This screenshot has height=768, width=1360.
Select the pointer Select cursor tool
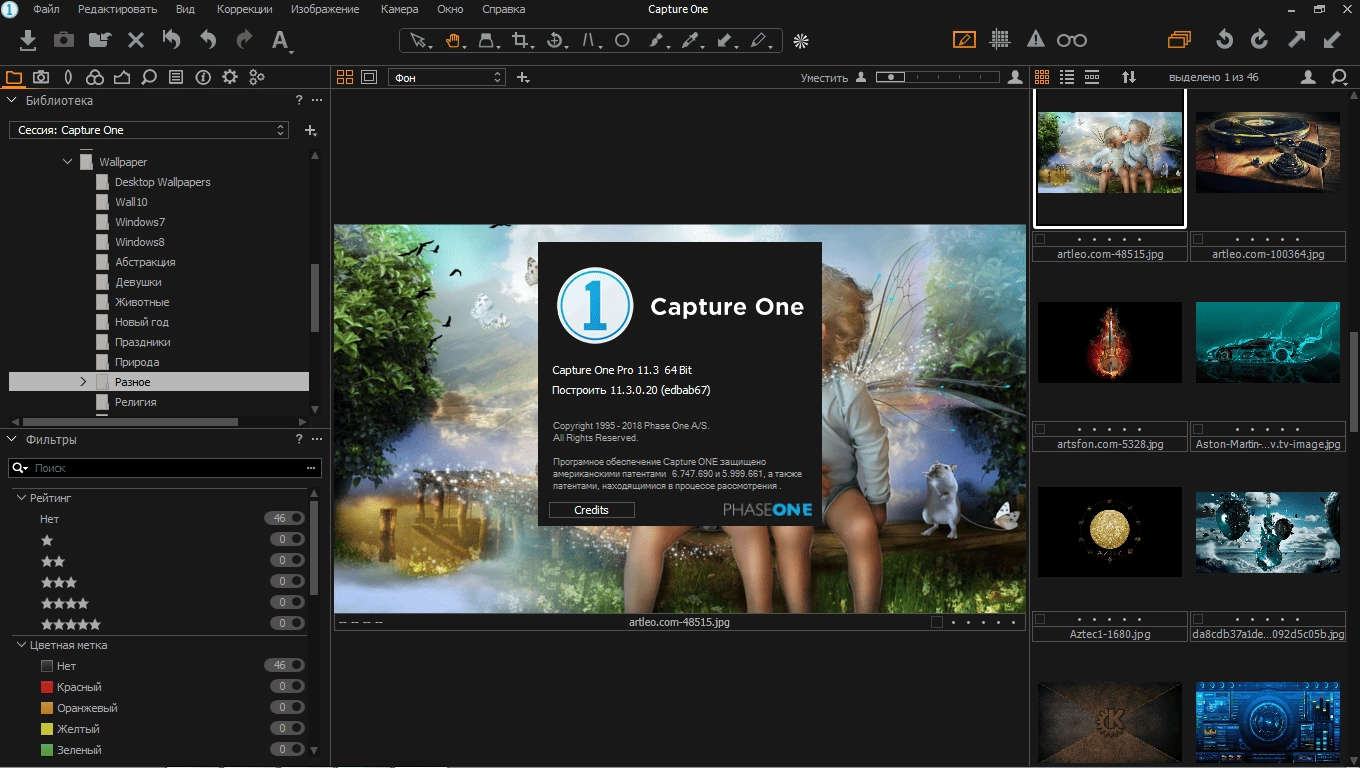(419, 40)
